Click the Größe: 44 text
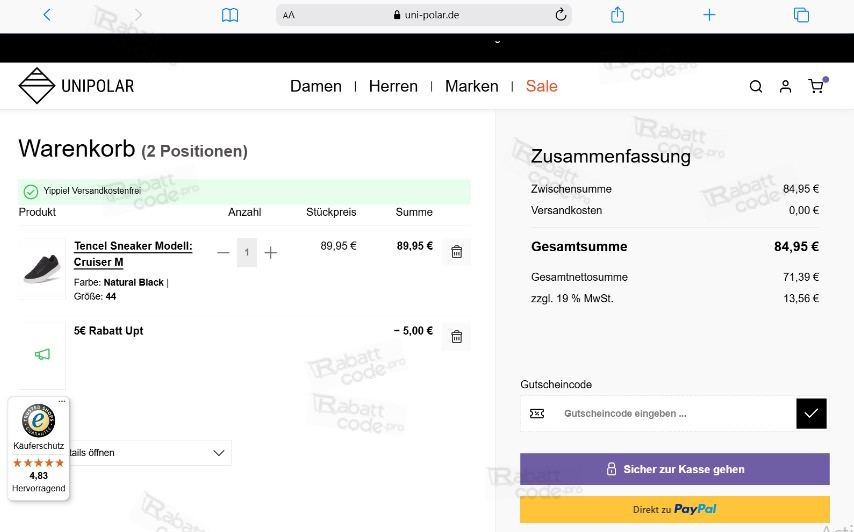854x532 pixels. click(95, 297)
